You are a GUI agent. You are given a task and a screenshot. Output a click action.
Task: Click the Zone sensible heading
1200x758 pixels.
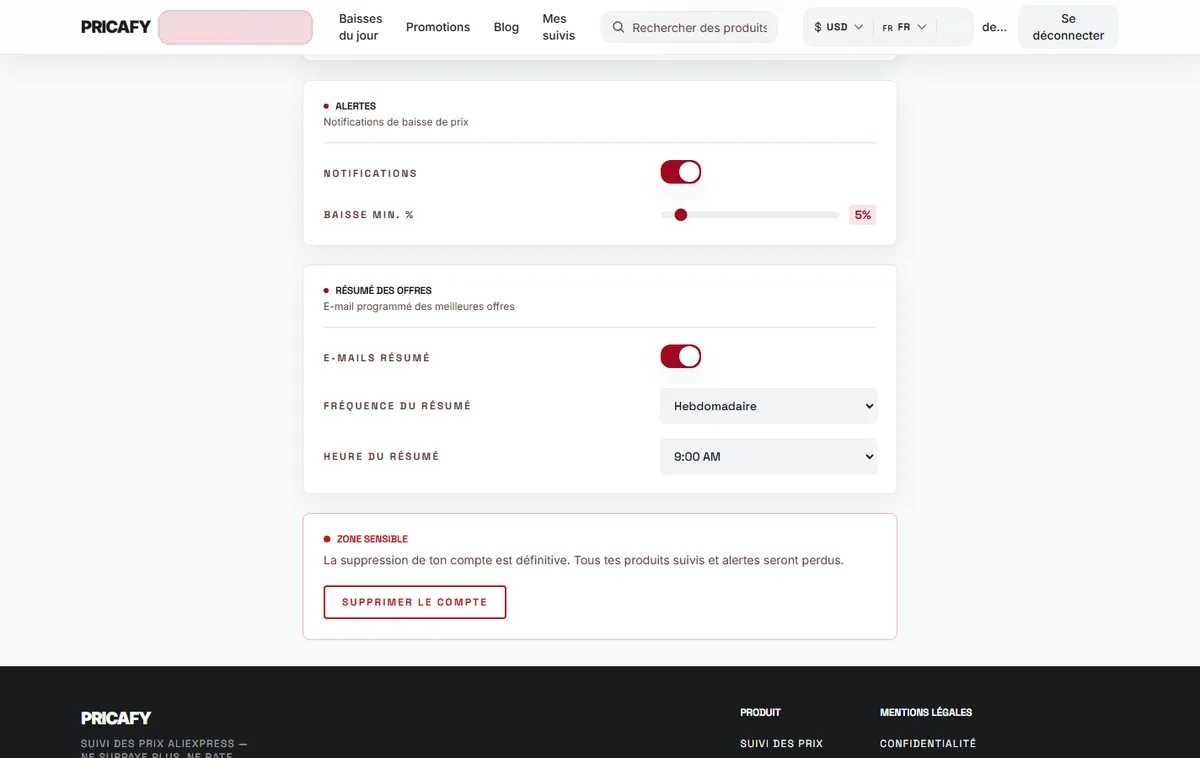[372, 539]
